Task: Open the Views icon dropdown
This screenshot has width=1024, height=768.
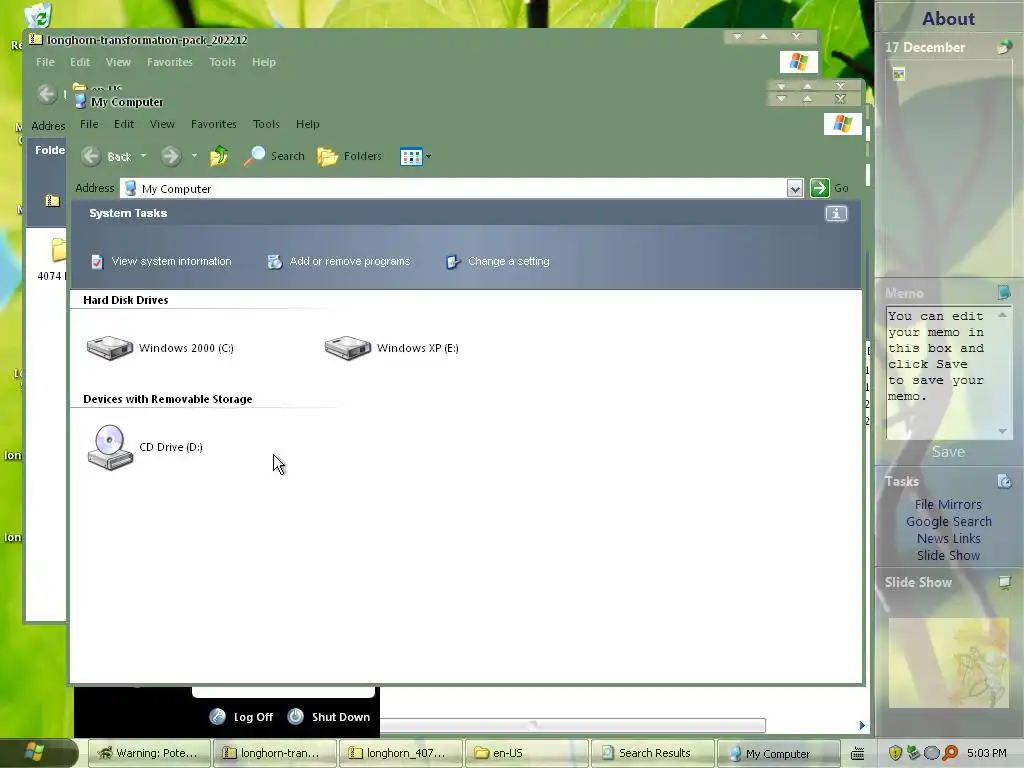Action: 415,157
